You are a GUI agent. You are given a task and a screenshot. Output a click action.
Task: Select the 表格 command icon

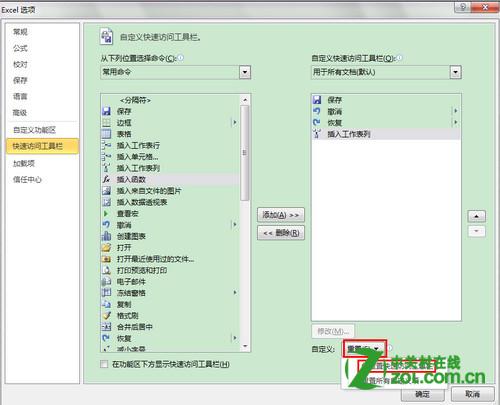(106, 134)
